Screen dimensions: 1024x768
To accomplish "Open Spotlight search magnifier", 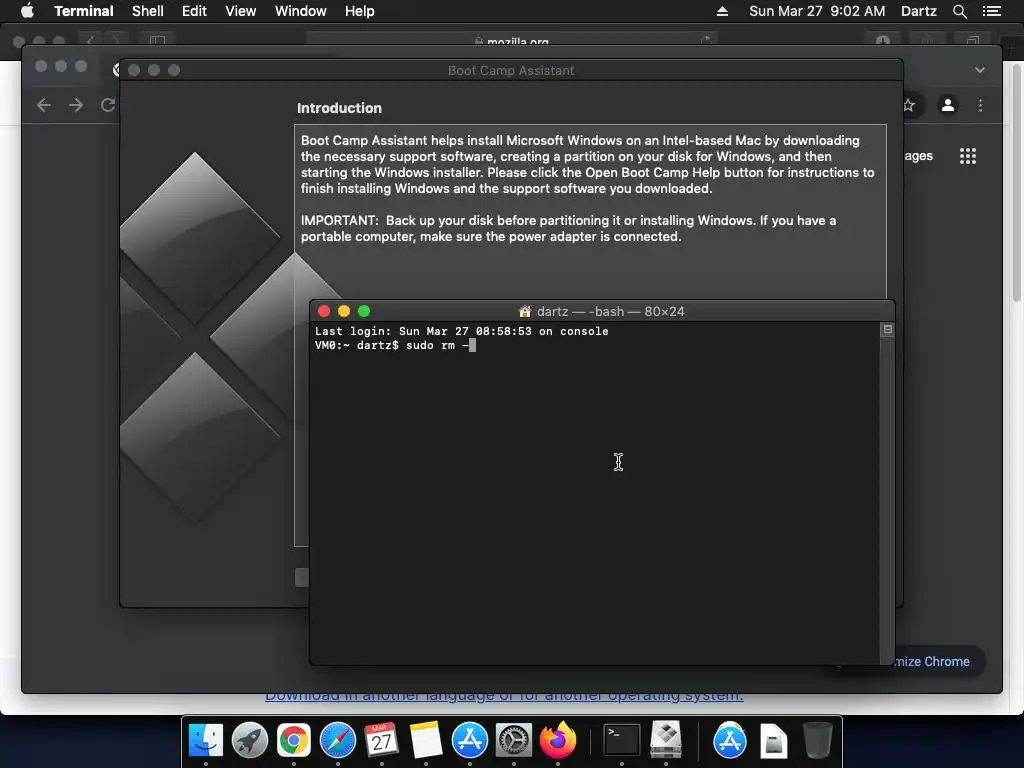I will [x=959, y=11].
